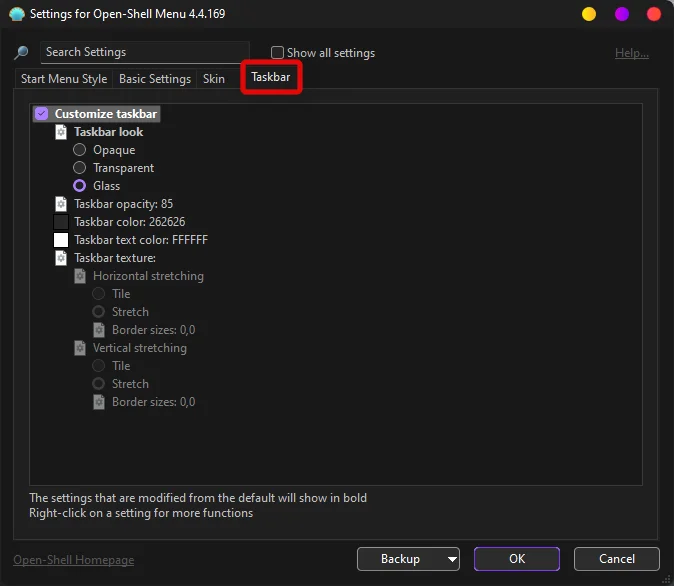674x586 pixels.
Task: Enable the Show all settings checkbox
Action: [278, 53]
